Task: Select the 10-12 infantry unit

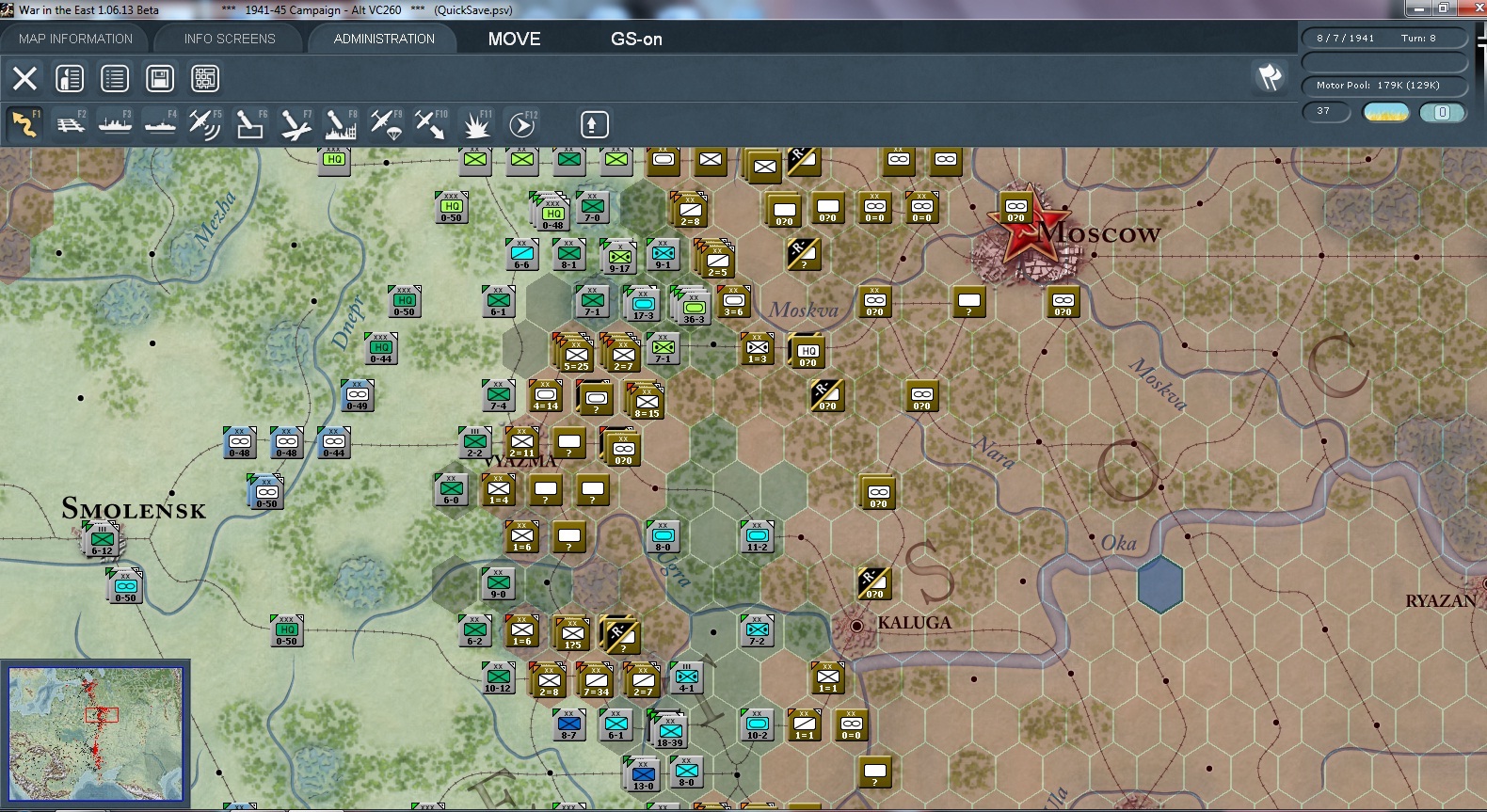Action: coord(499,677)
